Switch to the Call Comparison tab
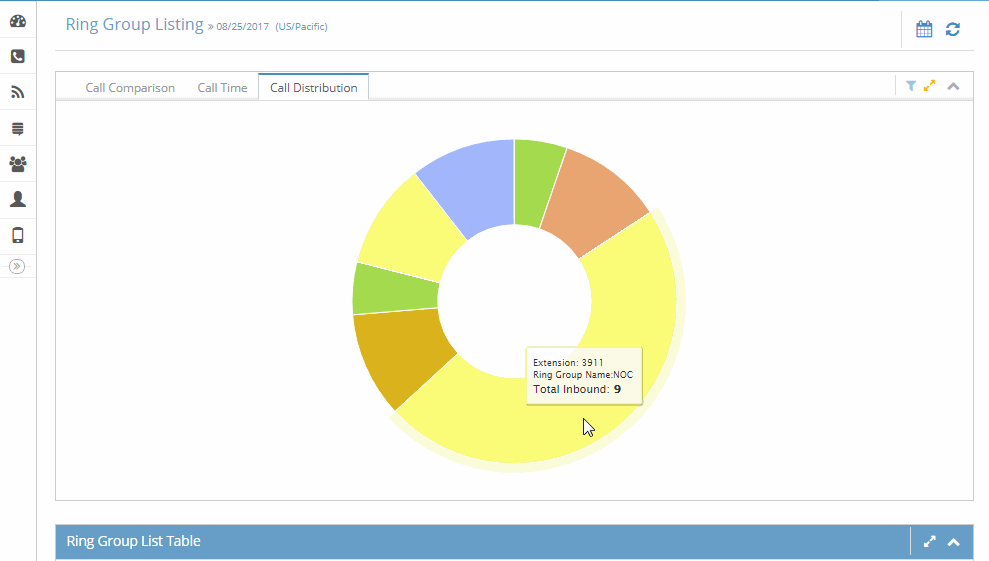The width and height of the screenshot is (989, 561). pyautogui.click(x=130, y=88)
